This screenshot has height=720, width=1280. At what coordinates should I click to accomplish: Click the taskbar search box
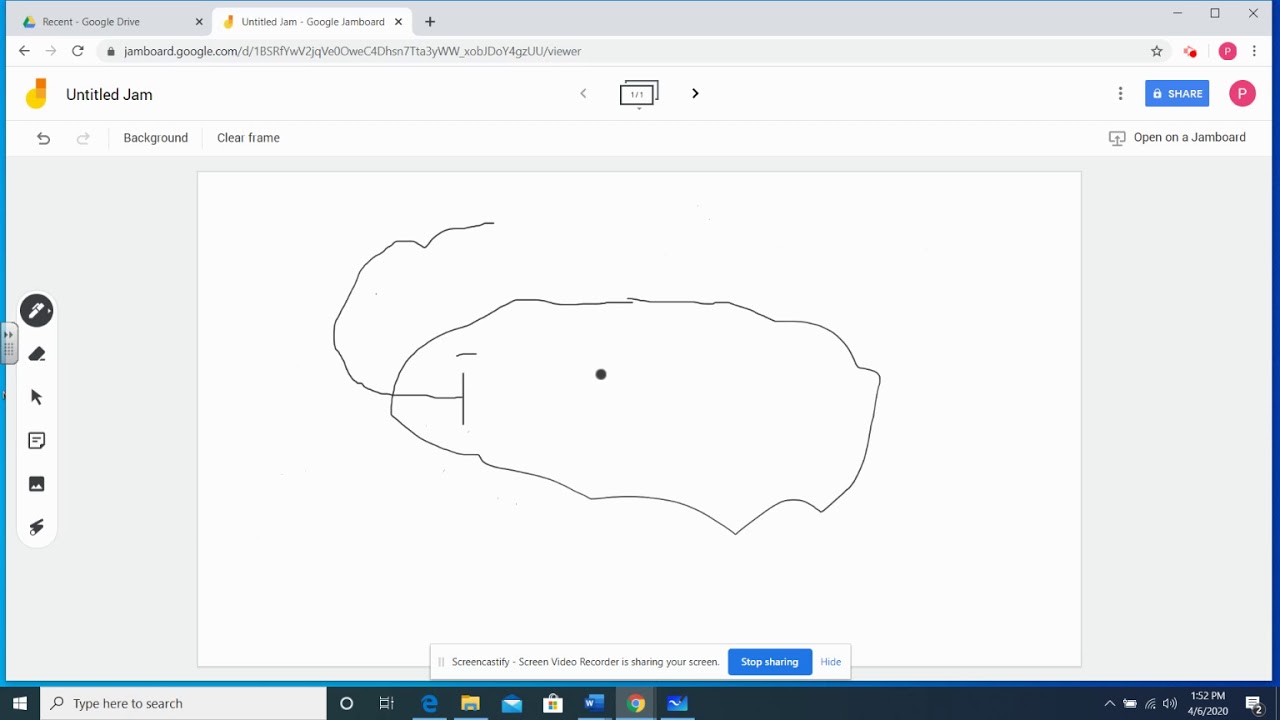184,704
